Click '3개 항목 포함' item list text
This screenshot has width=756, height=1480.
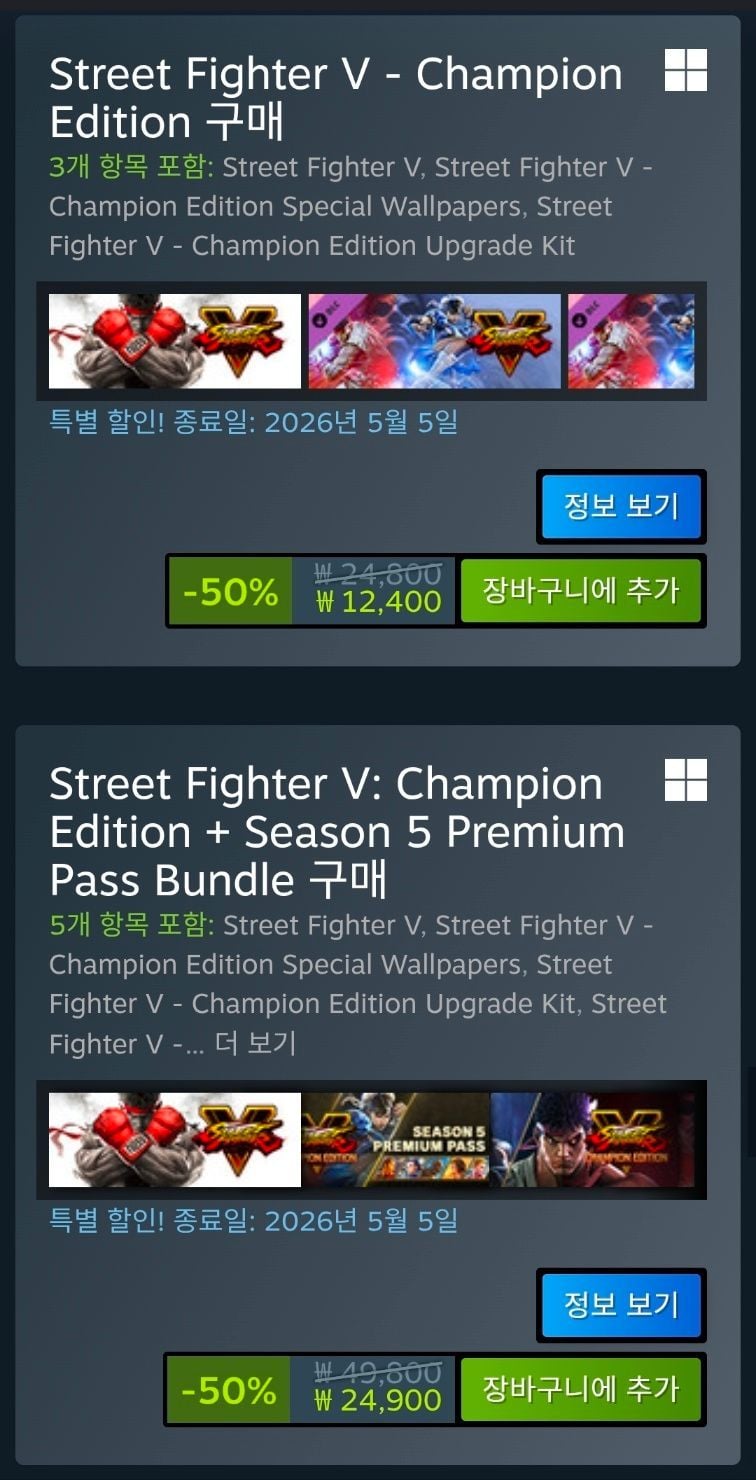[x=131, y=167]
